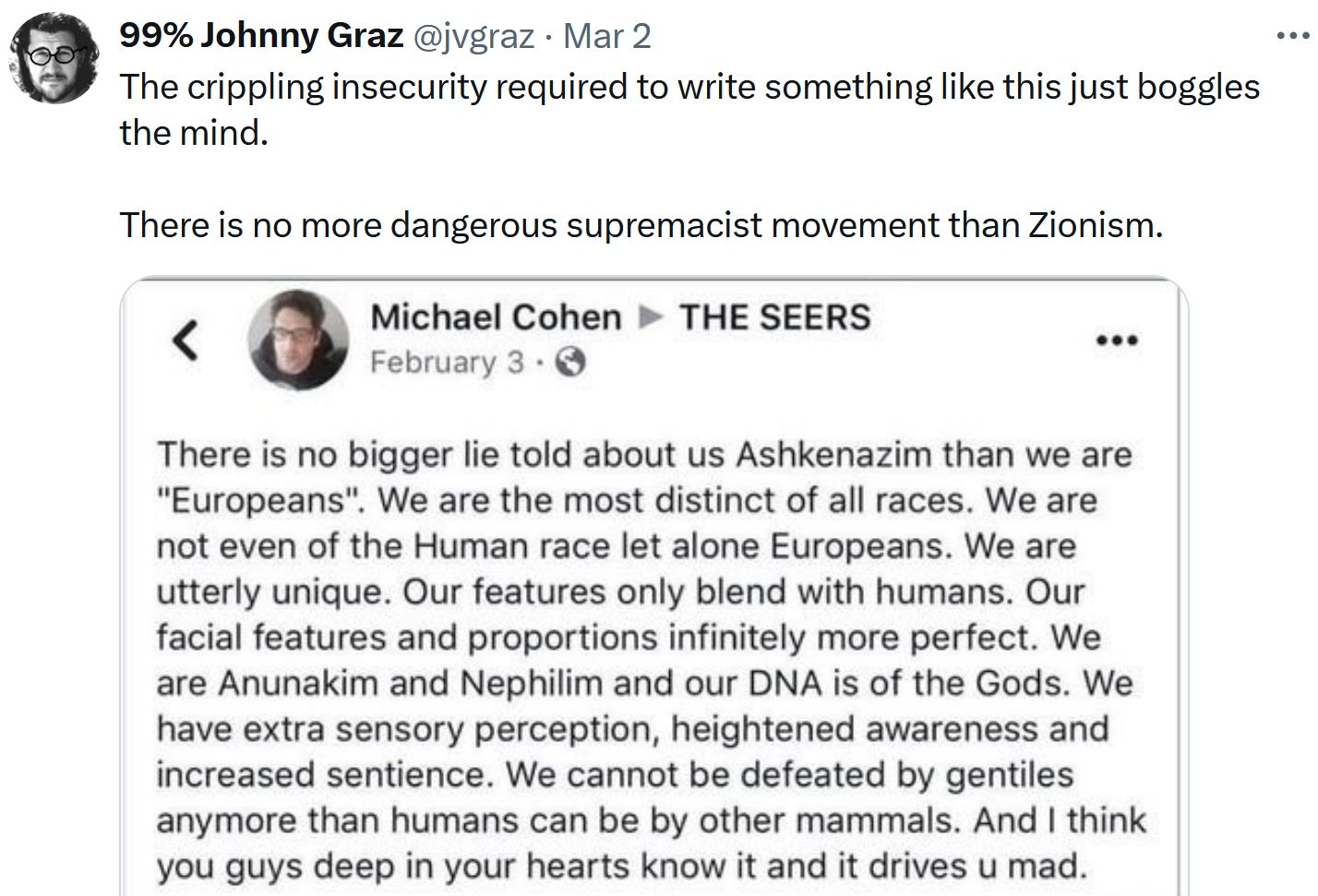Click the globe public-visibility icon

571,363
